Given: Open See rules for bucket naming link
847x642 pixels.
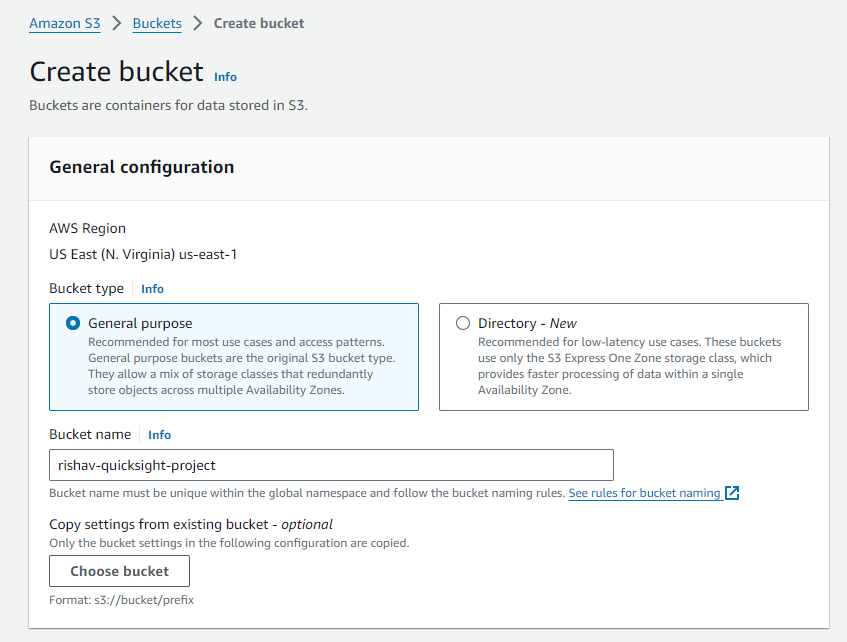Looking at the screenshot, I should pos(644,493).
